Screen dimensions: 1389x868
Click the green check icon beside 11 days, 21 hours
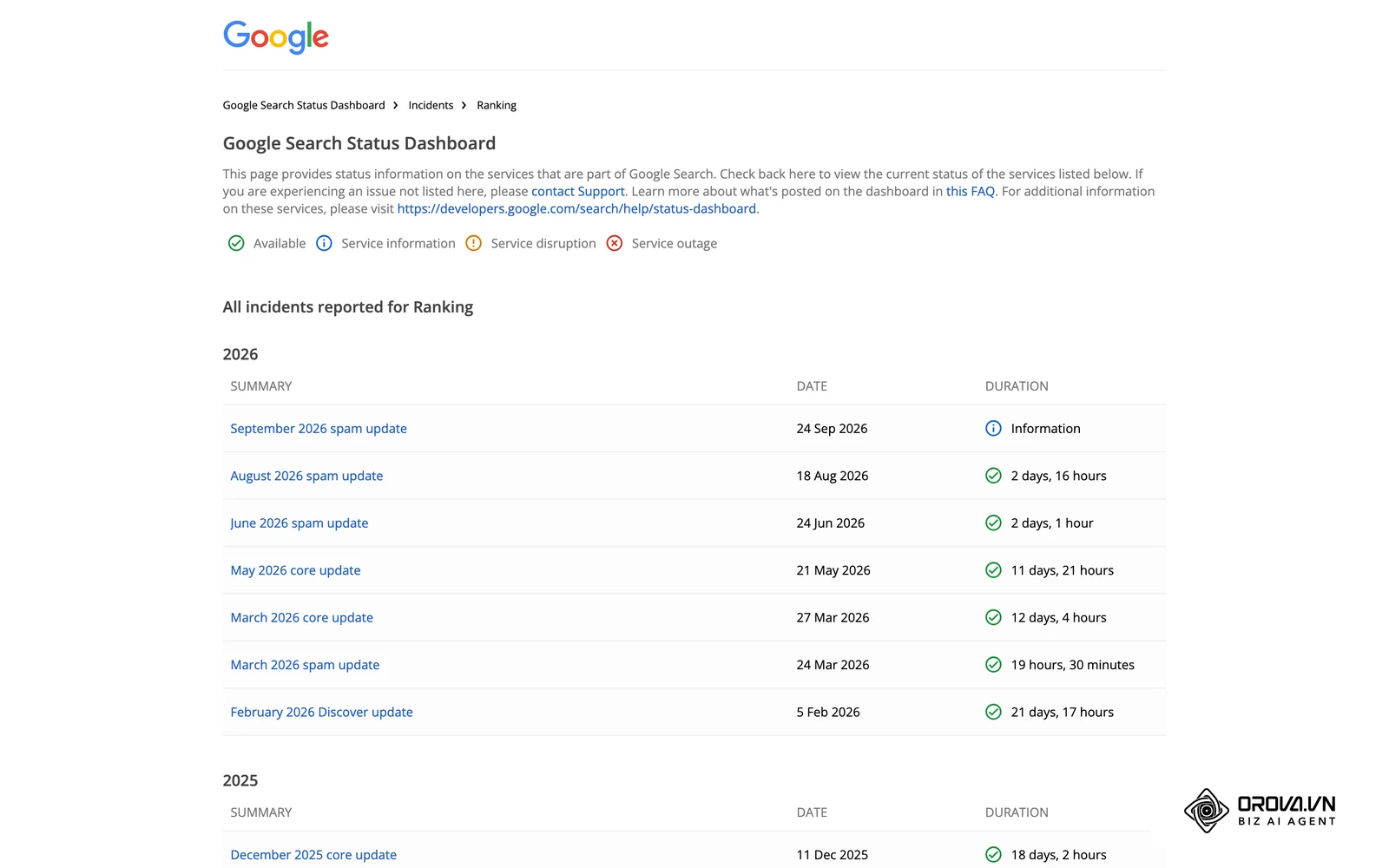click(994, 570)
